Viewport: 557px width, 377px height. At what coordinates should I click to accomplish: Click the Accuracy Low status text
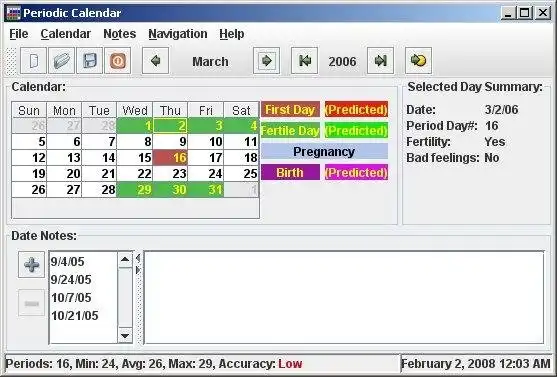(260, 364)
